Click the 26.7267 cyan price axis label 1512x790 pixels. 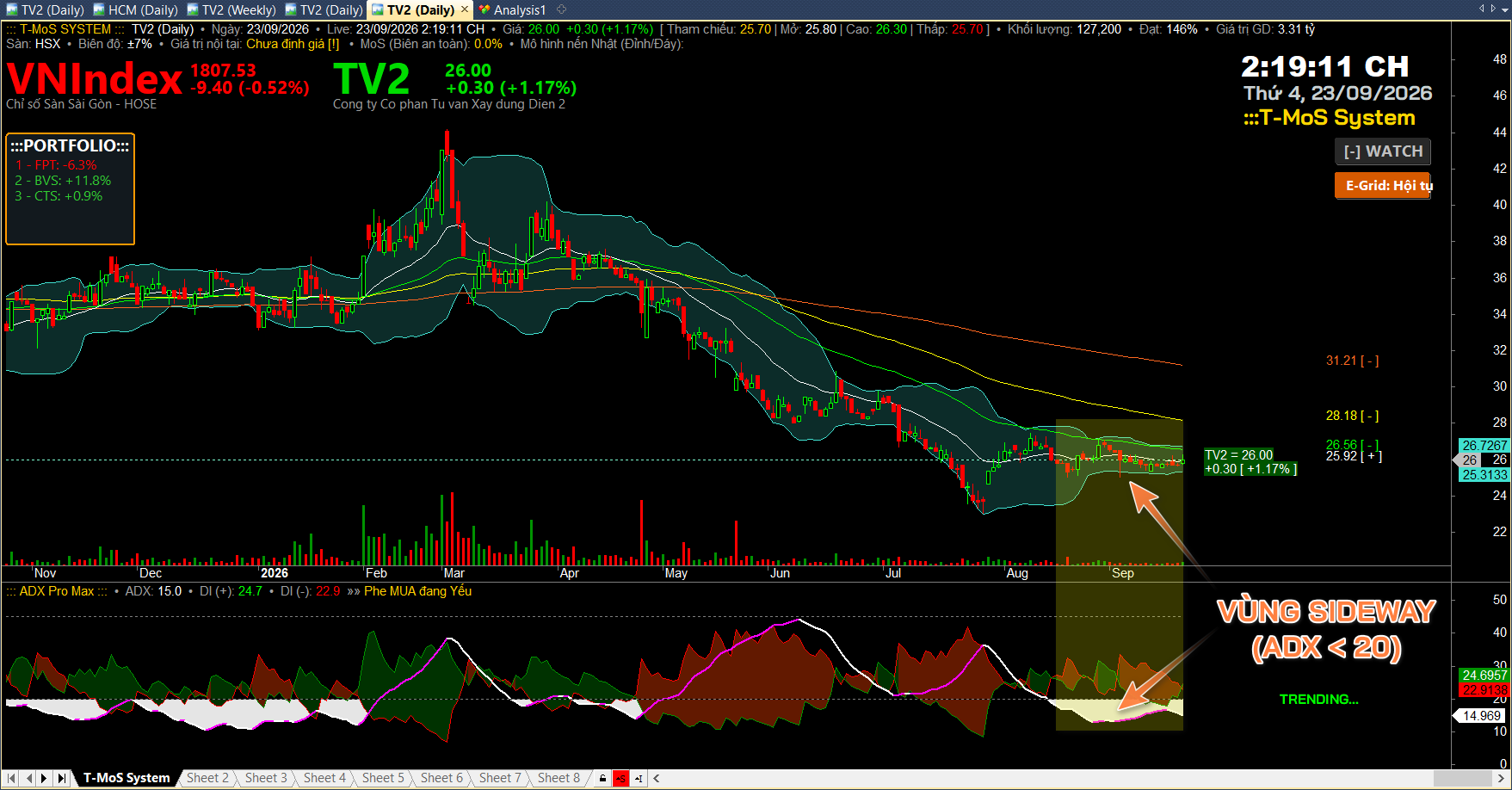tap(1484, 445)
